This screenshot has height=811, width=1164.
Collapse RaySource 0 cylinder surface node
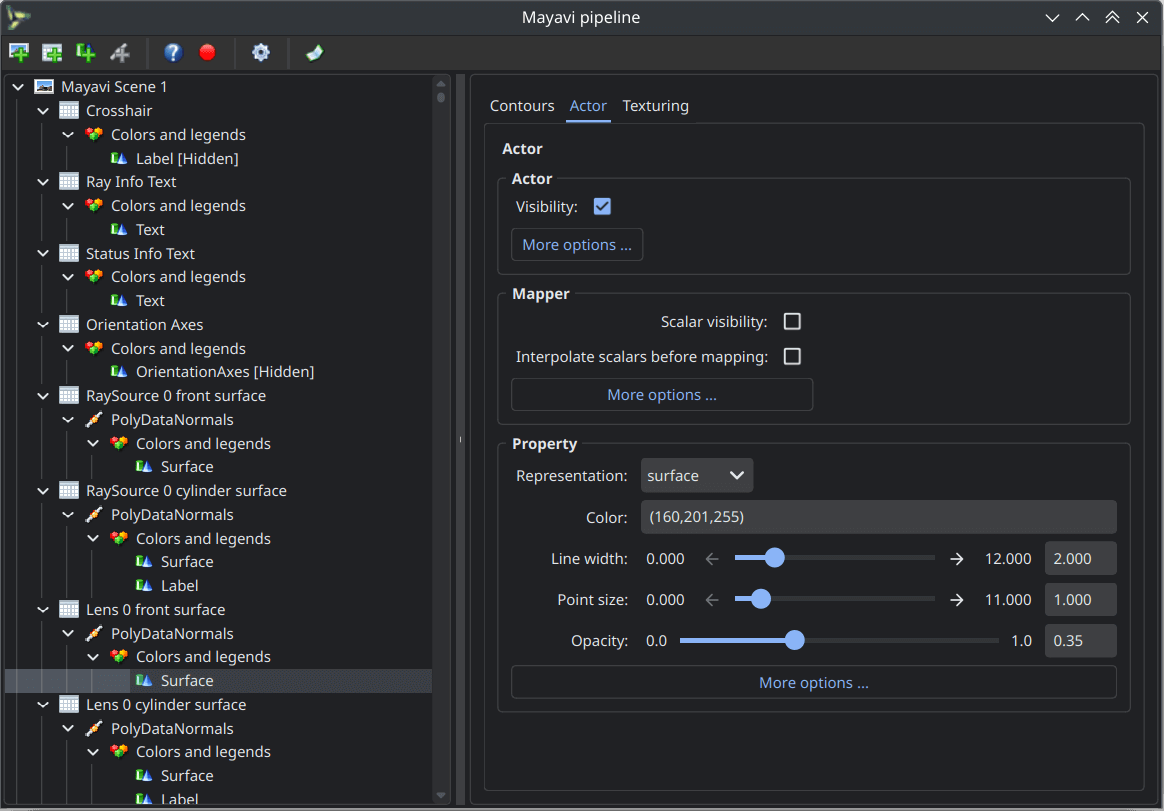[x=43, y=491]
